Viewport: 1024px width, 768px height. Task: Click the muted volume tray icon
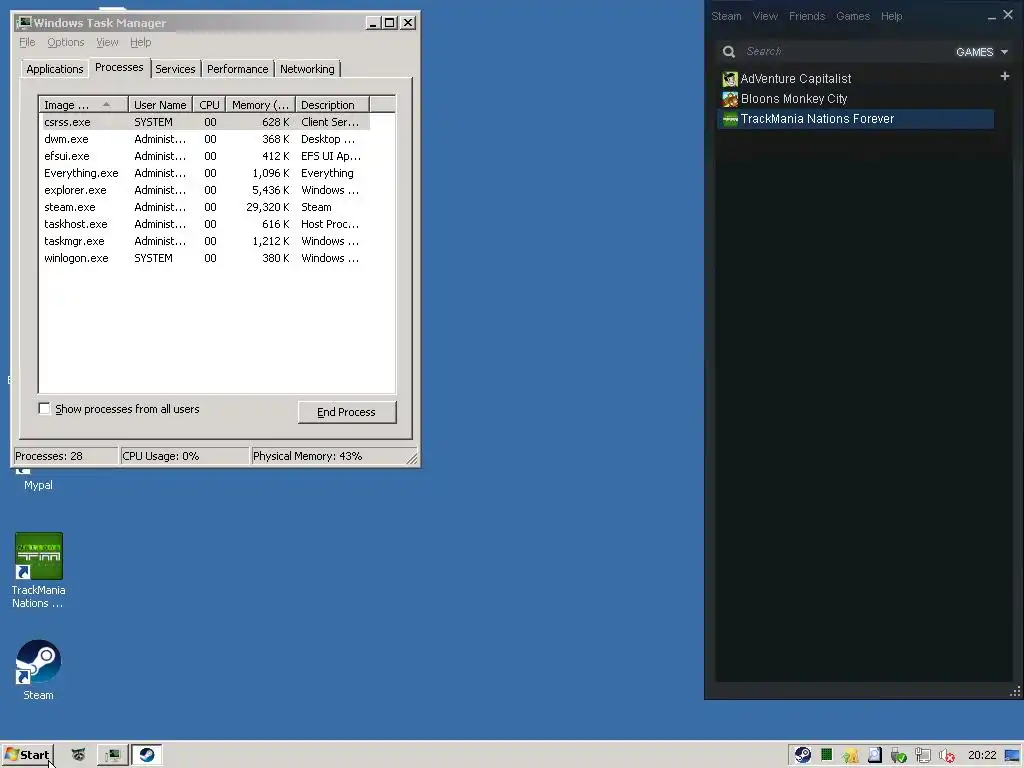946,756
